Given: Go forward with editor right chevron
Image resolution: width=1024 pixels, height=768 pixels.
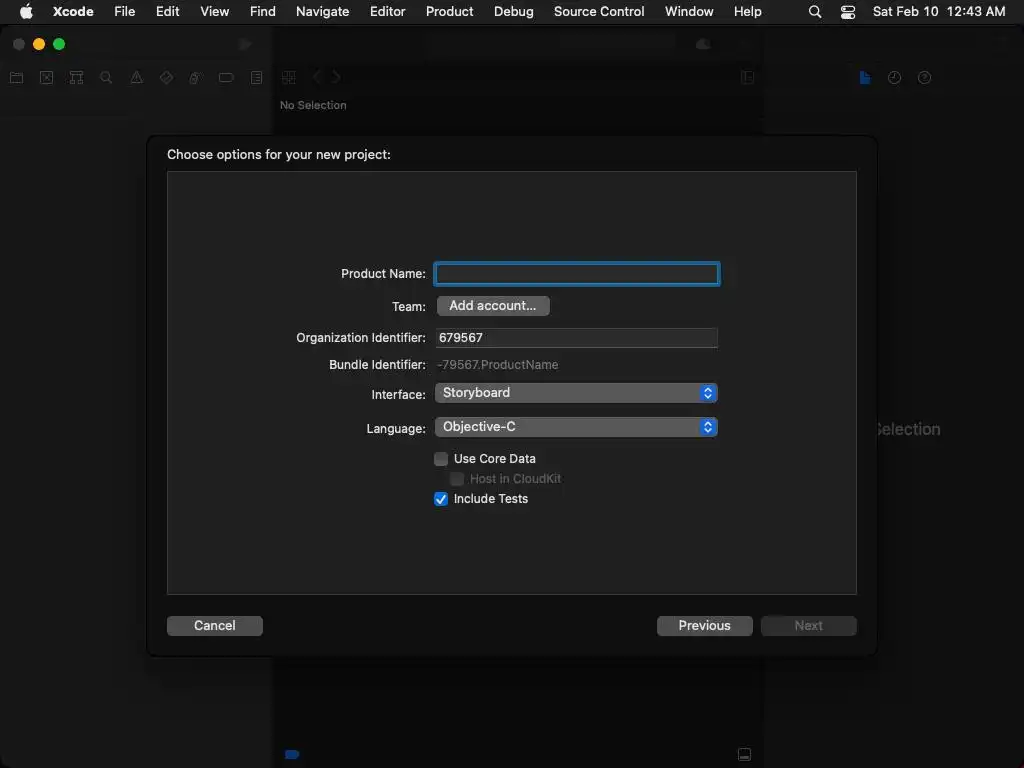Looking at the screenshot, I should tap(336, 77).
